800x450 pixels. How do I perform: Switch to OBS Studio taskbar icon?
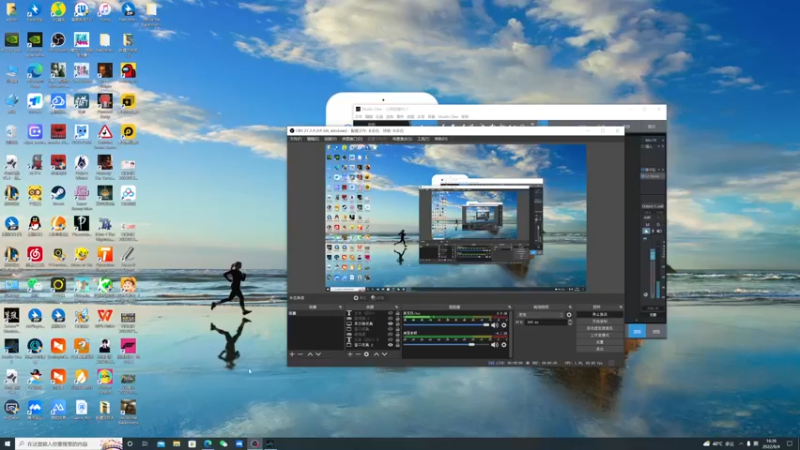255,444
